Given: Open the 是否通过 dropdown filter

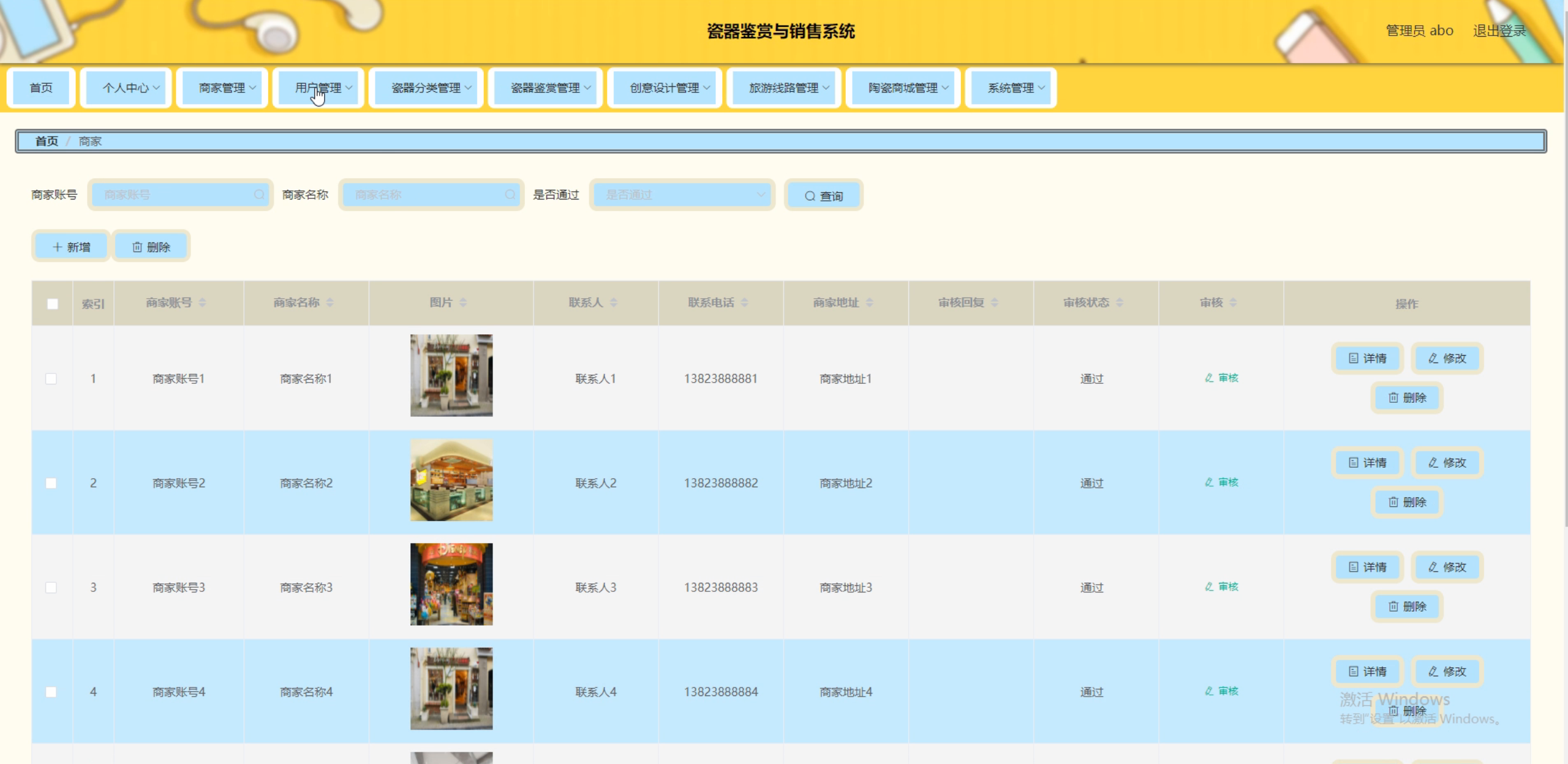Looking at the screenshot, I should tap(682, 195).
